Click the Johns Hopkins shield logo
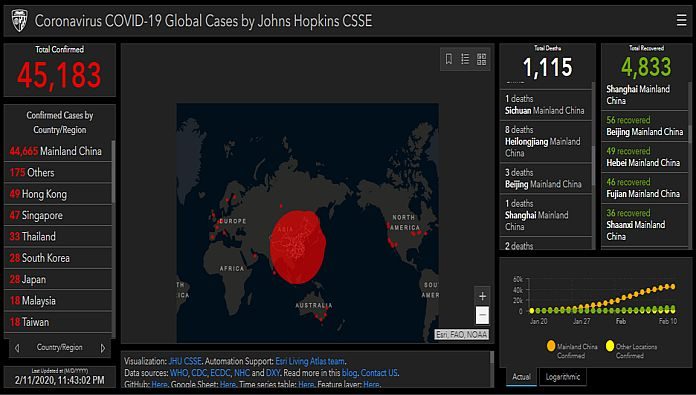696x395 pixels. click(19, 20)
